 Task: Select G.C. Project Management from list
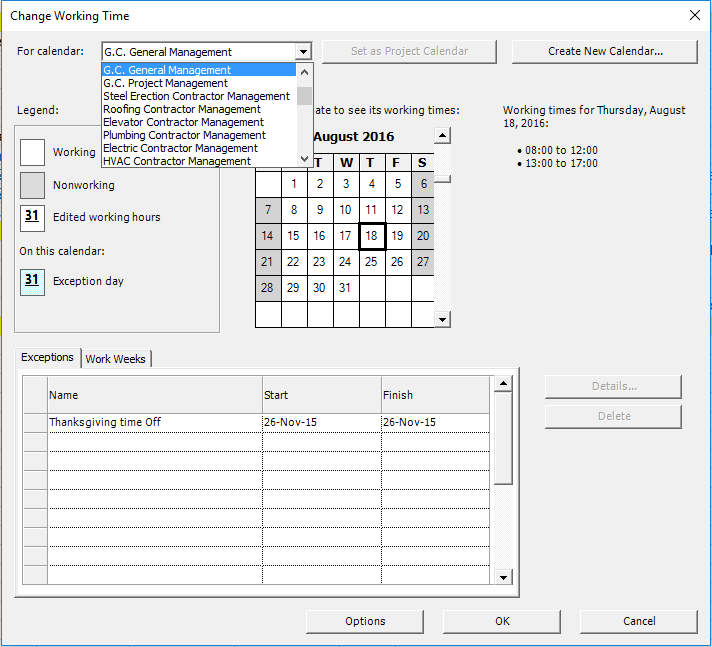tap(165, 83)
